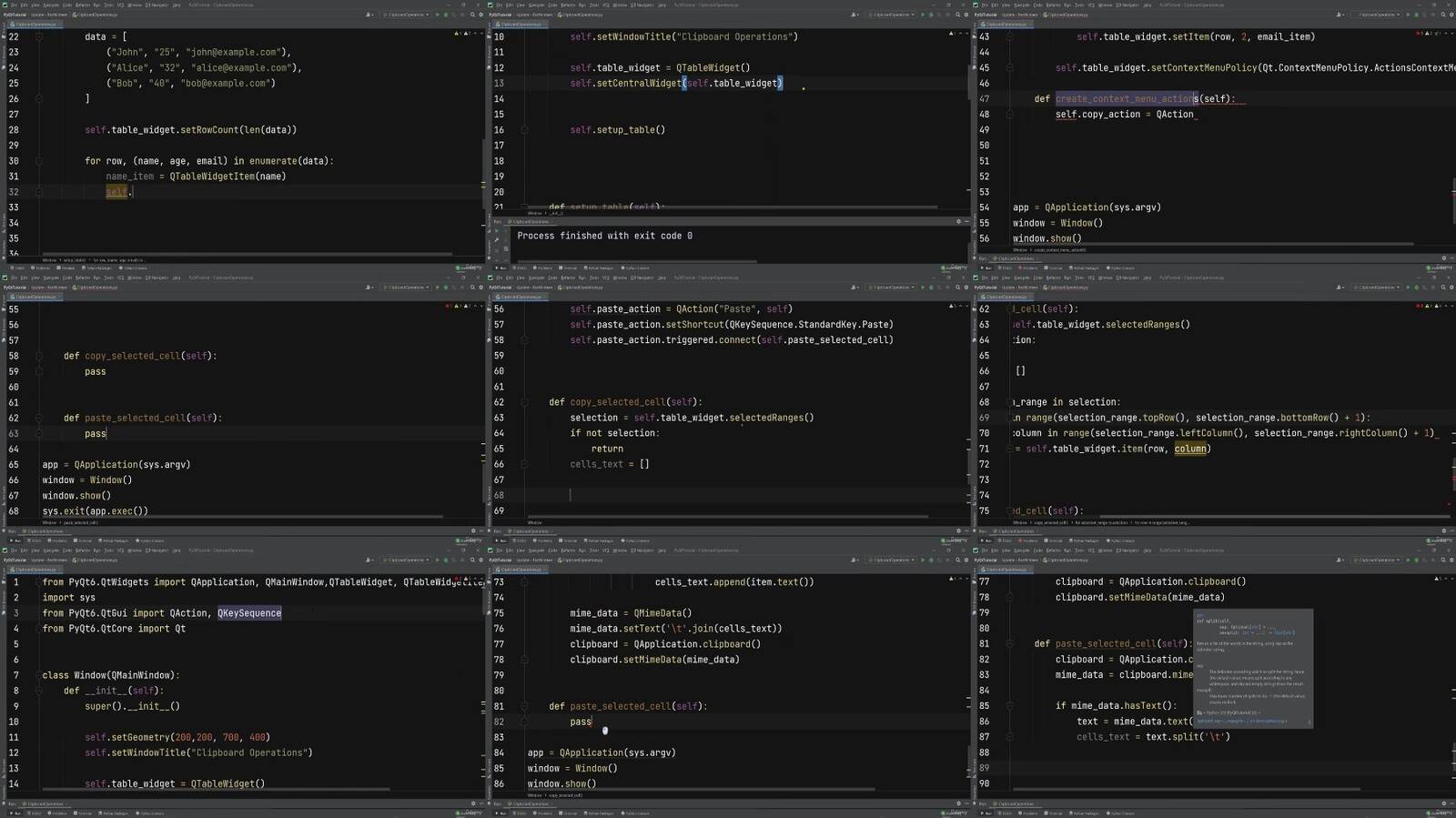Open the Problems tab below 'Process finished' output
The width and height of the screenshot is (1456, 818).
coord(543,268)
